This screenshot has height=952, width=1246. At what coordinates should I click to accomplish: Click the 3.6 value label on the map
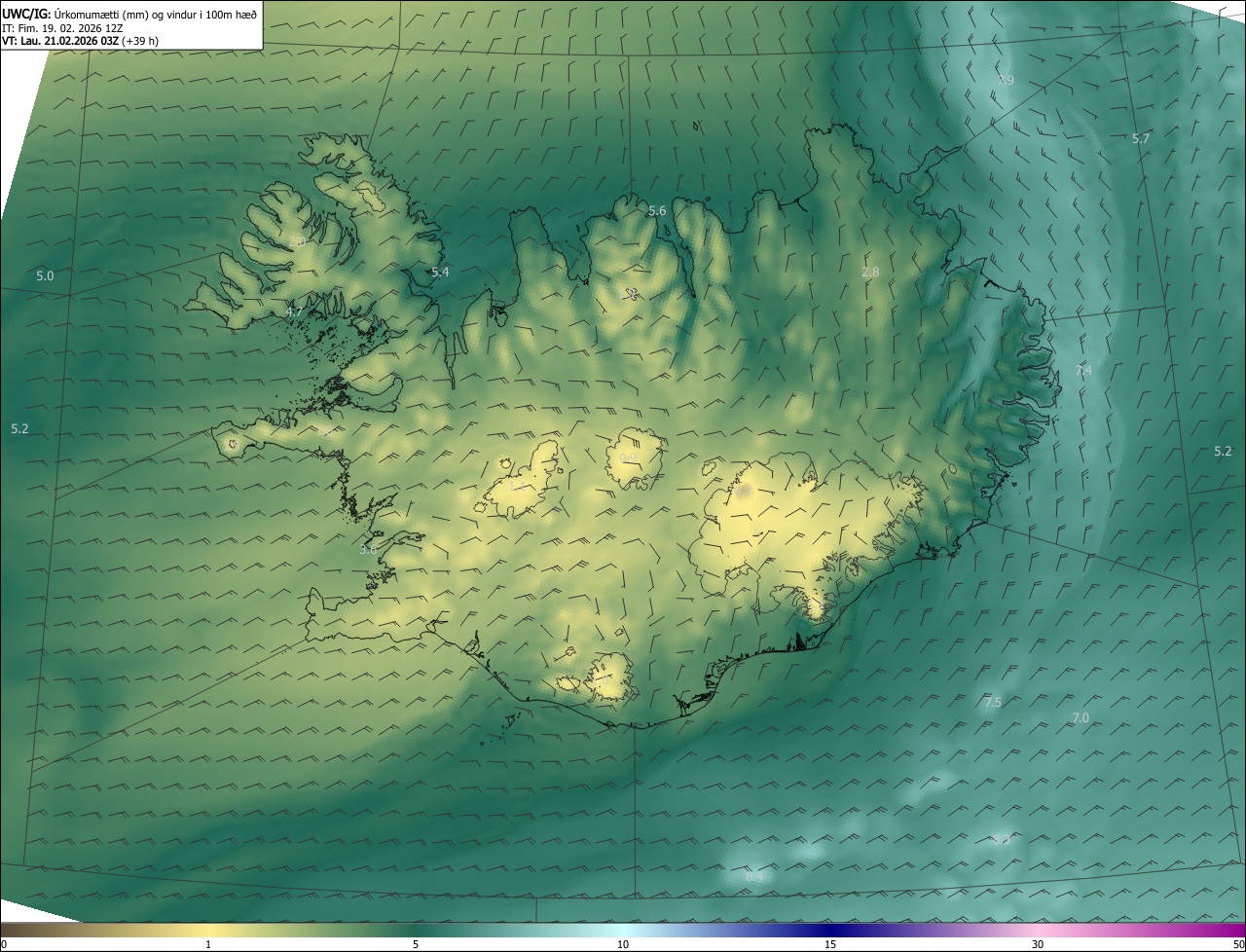[368, 550]
